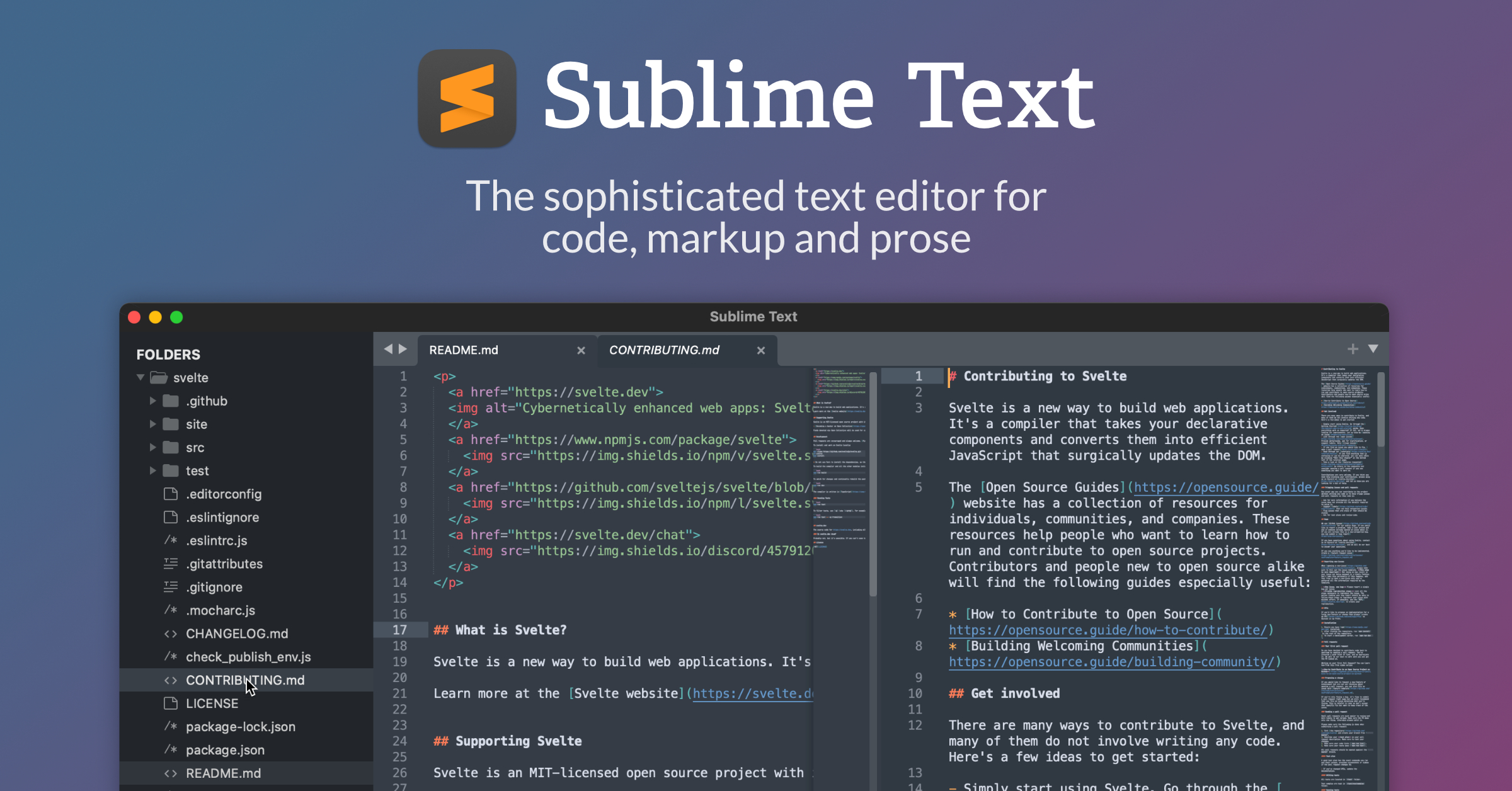1512x791 pixels.
Task: Click the LICENSE file in sidebar
Action: point(210,703)
